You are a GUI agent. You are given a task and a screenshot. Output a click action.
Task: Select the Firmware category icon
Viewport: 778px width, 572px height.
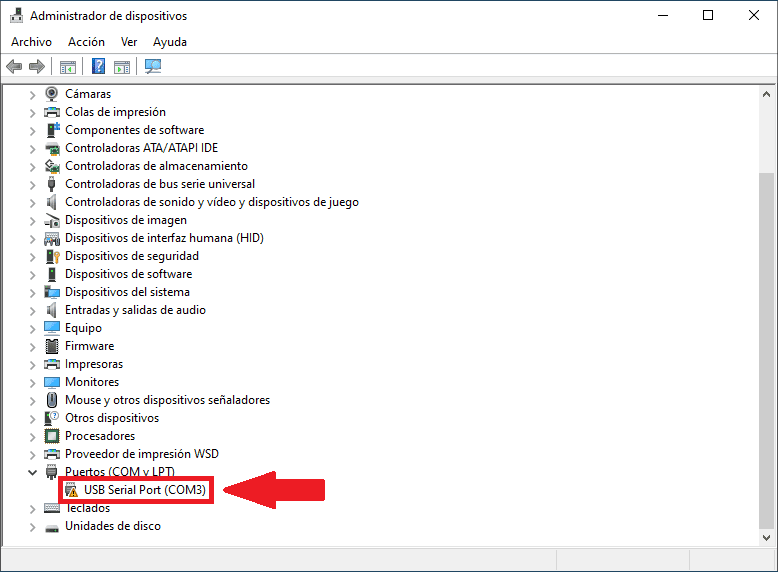pyautogui.click(x=52, y=346)
